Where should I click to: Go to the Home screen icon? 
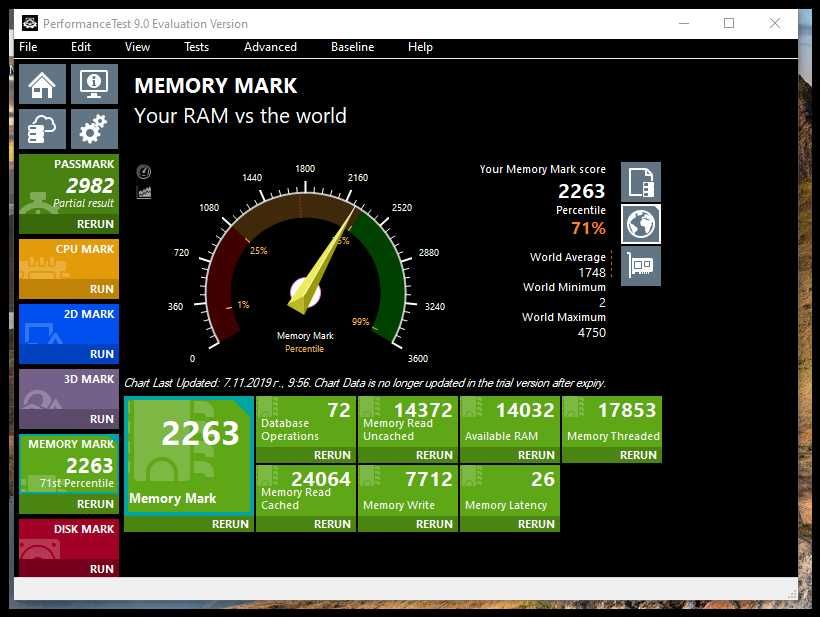click(42, 84)
